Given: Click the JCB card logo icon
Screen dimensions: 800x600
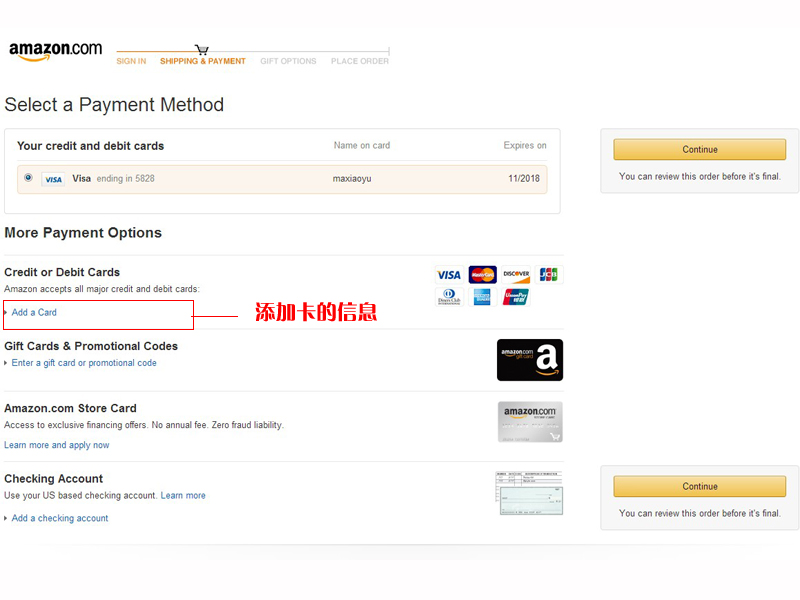Looking at the screenshot, I should (548, 275).
